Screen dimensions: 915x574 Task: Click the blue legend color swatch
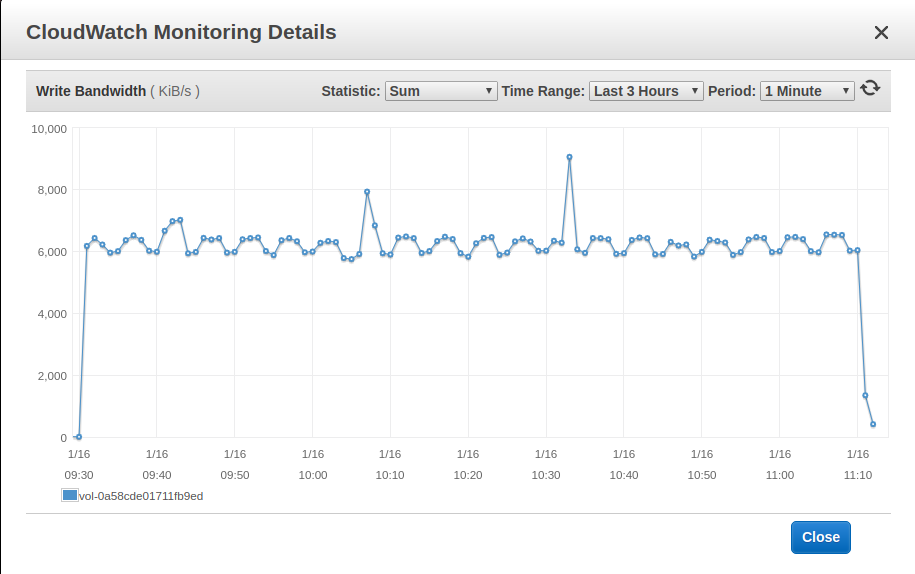[x=69, y=495]
